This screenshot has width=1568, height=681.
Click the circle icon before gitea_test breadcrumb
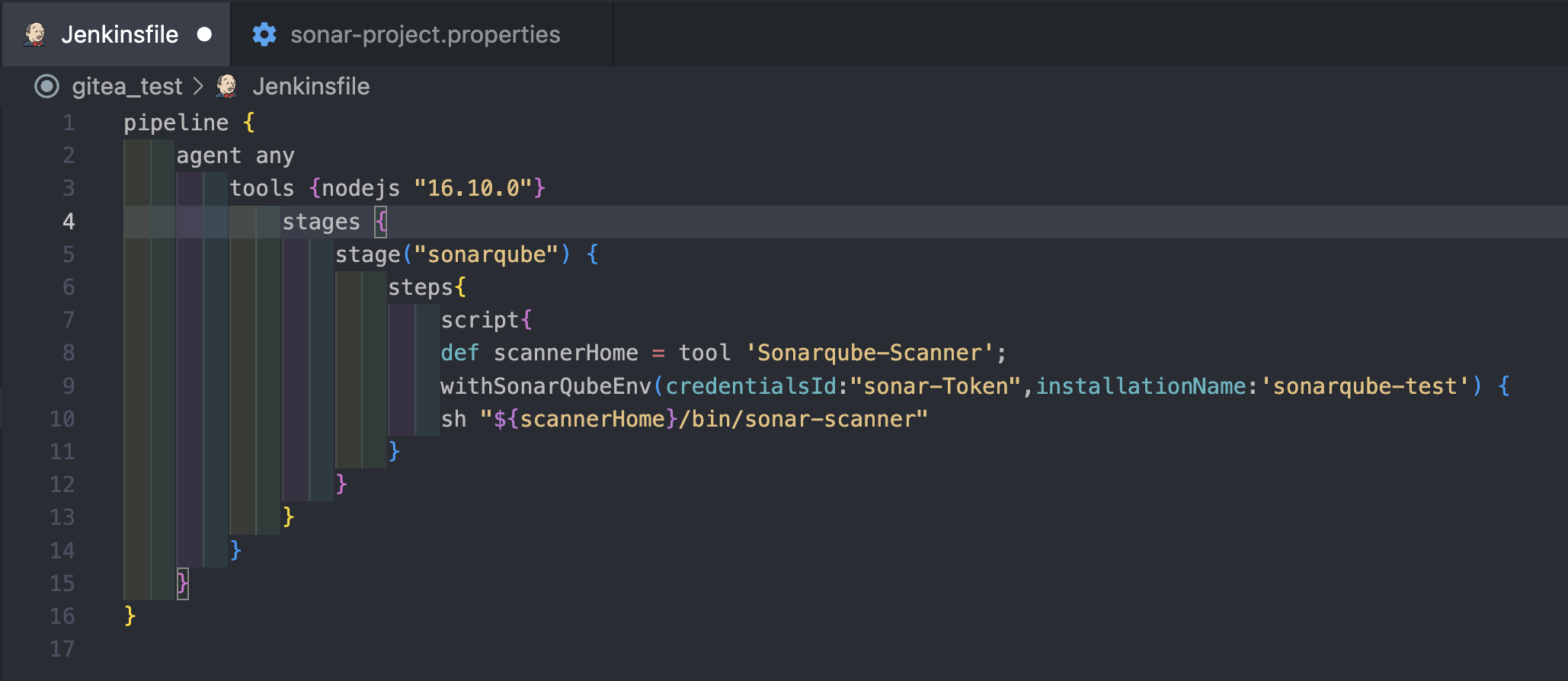[46, 86]
